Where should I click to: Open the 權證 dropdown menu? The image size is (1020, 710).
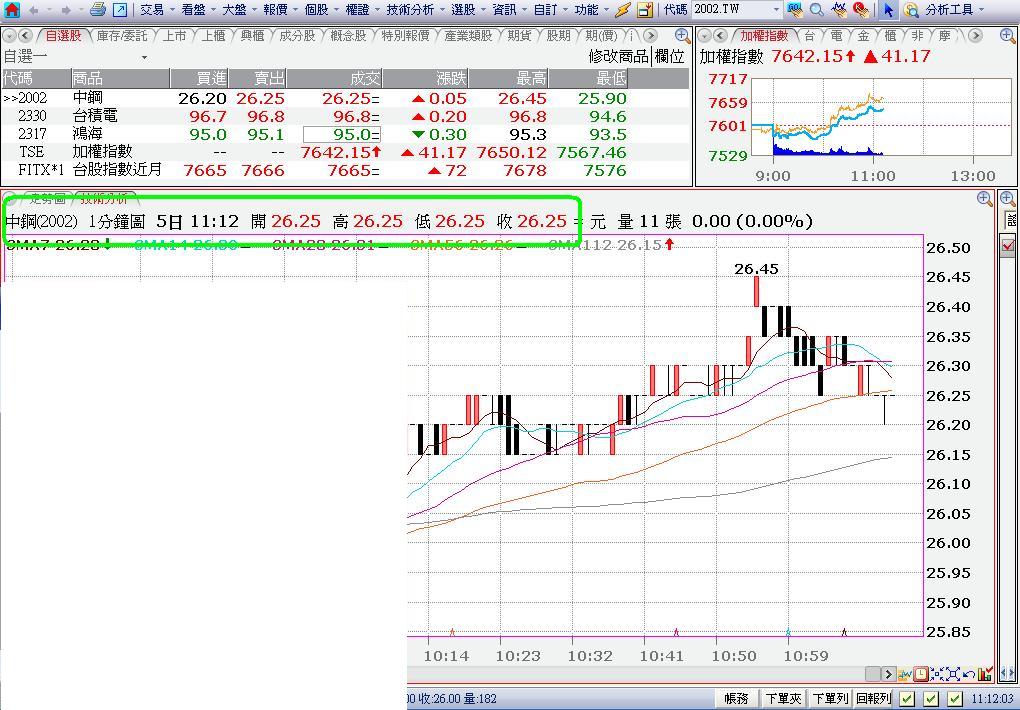pyautogui.click(x=362, y=10)
